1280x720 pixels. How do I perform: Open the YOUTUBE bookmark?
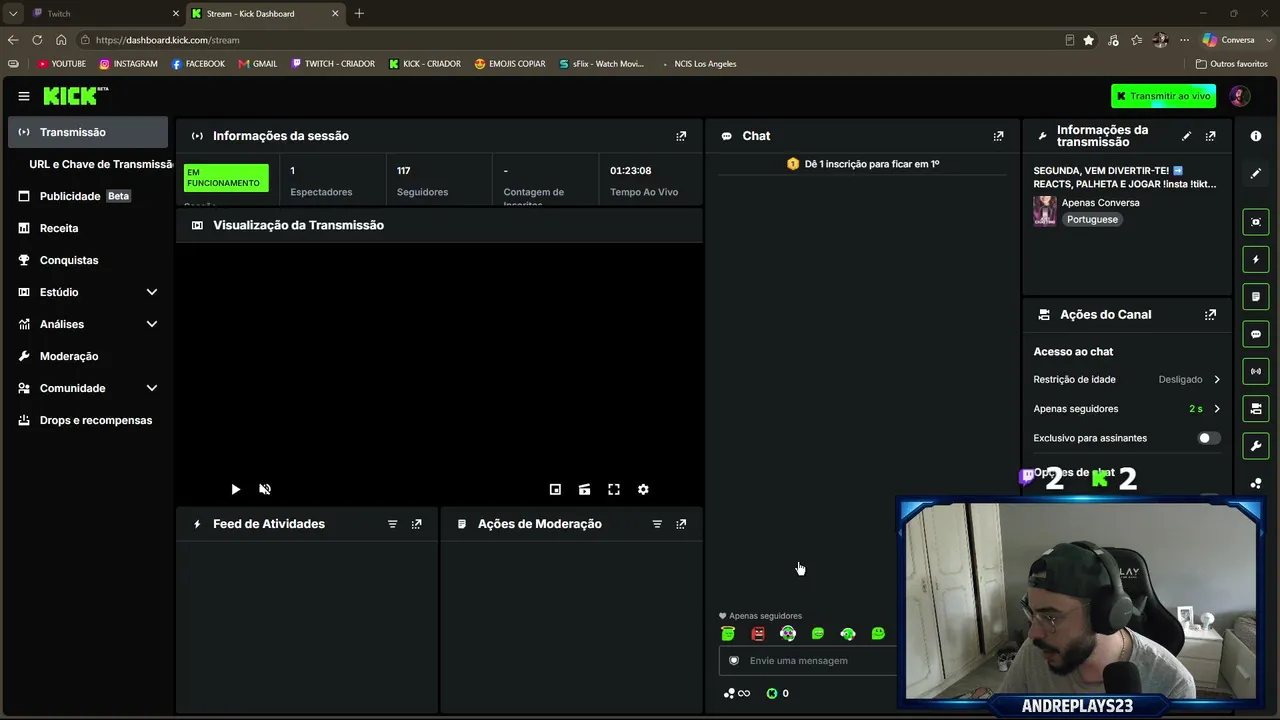point(61,64)
